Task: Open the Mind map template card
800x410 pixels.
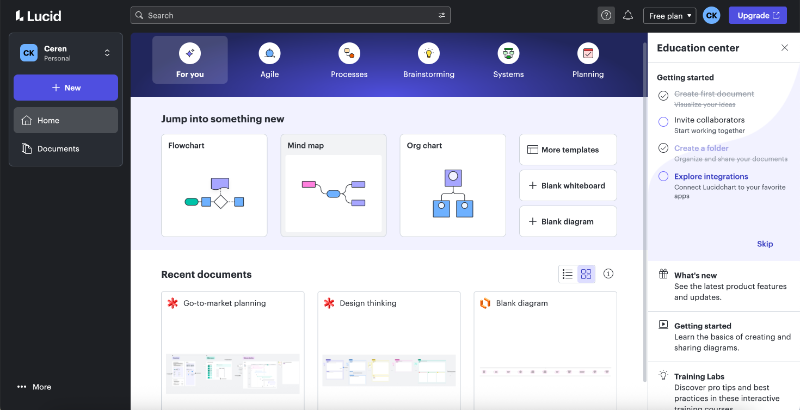Action: click(333, 185)
